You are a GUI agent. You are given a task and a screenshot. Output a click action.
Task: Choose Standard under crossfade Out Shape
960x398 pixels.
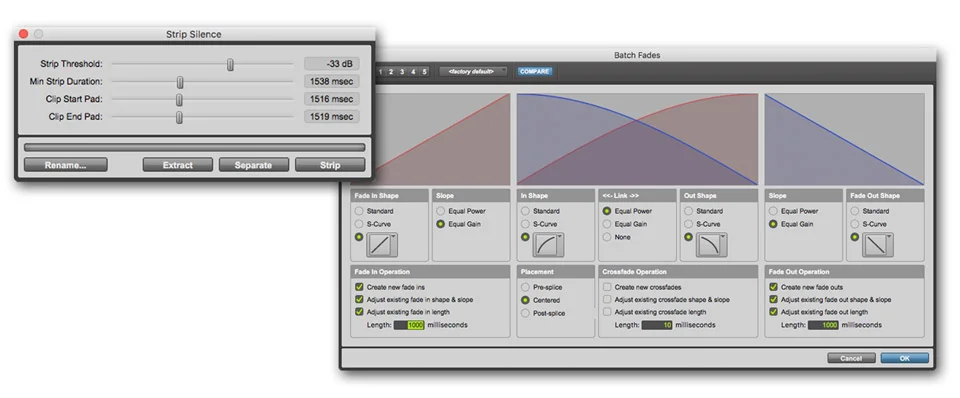coord(689,211)
